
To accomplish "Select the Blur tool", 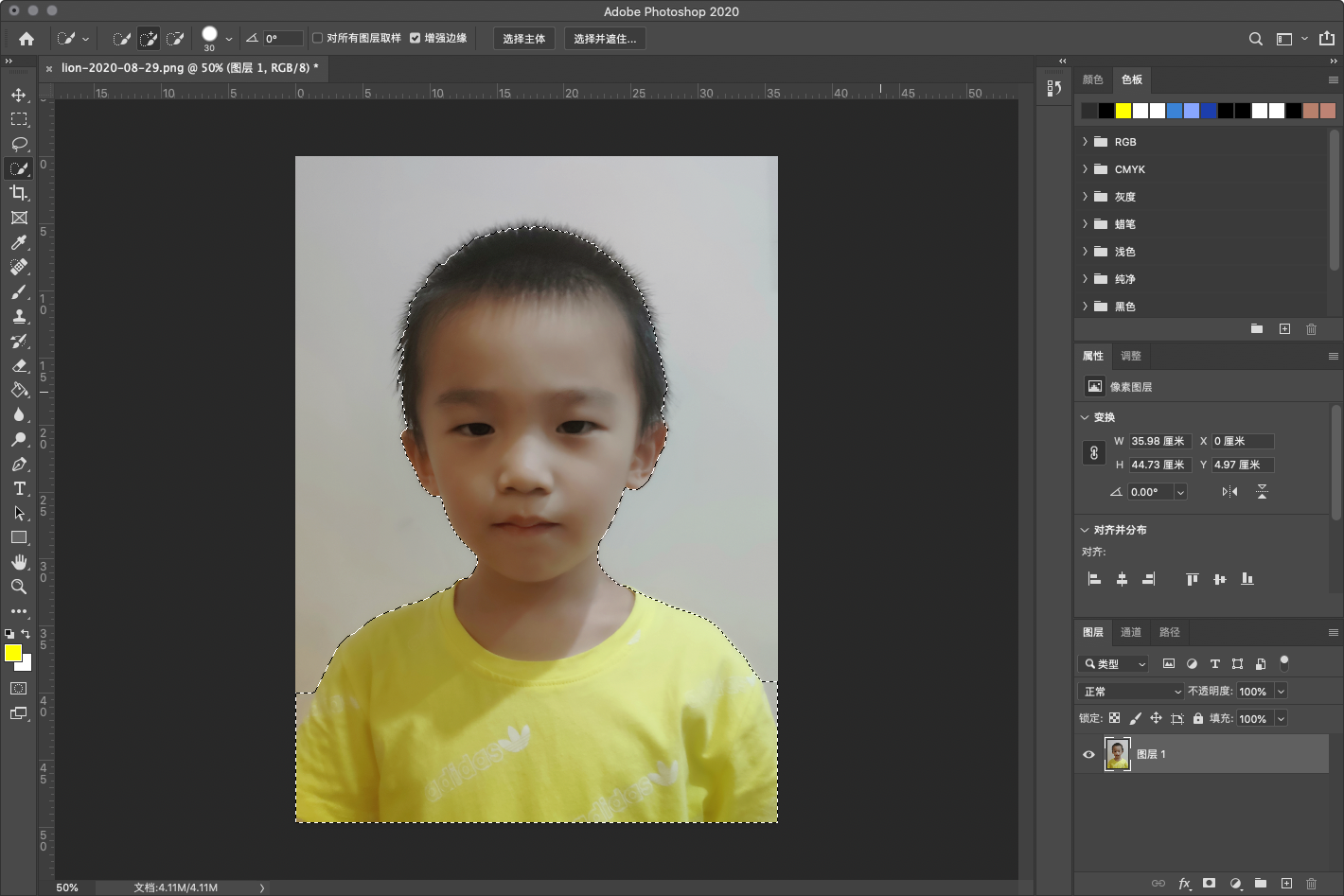I will 19,414.
